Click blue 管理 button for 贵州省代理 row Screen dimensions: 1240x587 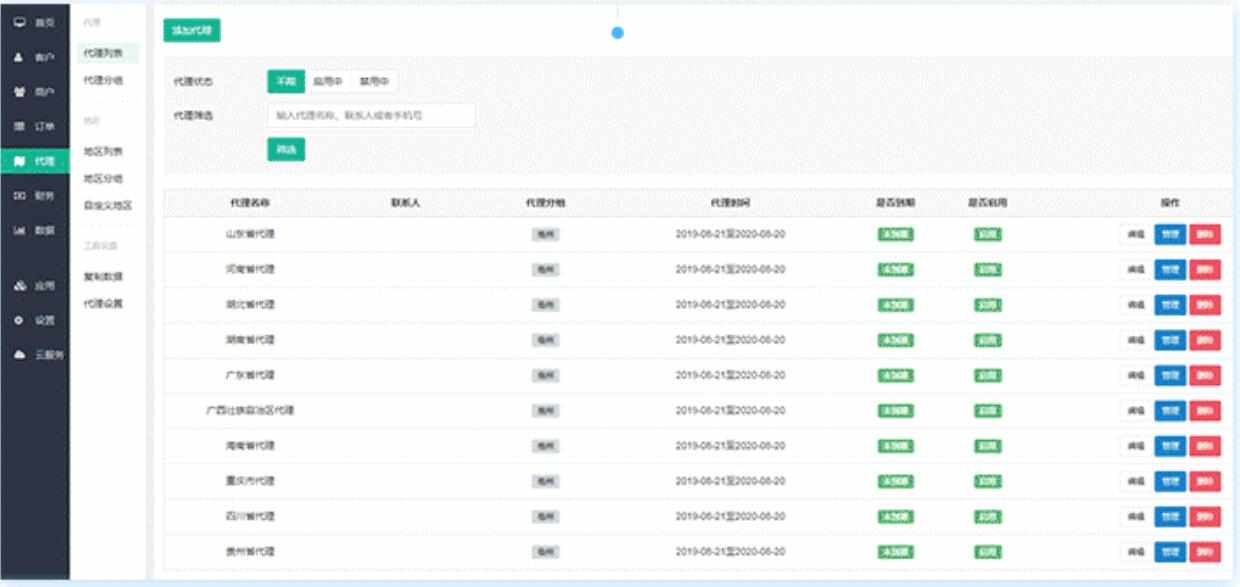tap(1170, 552)
